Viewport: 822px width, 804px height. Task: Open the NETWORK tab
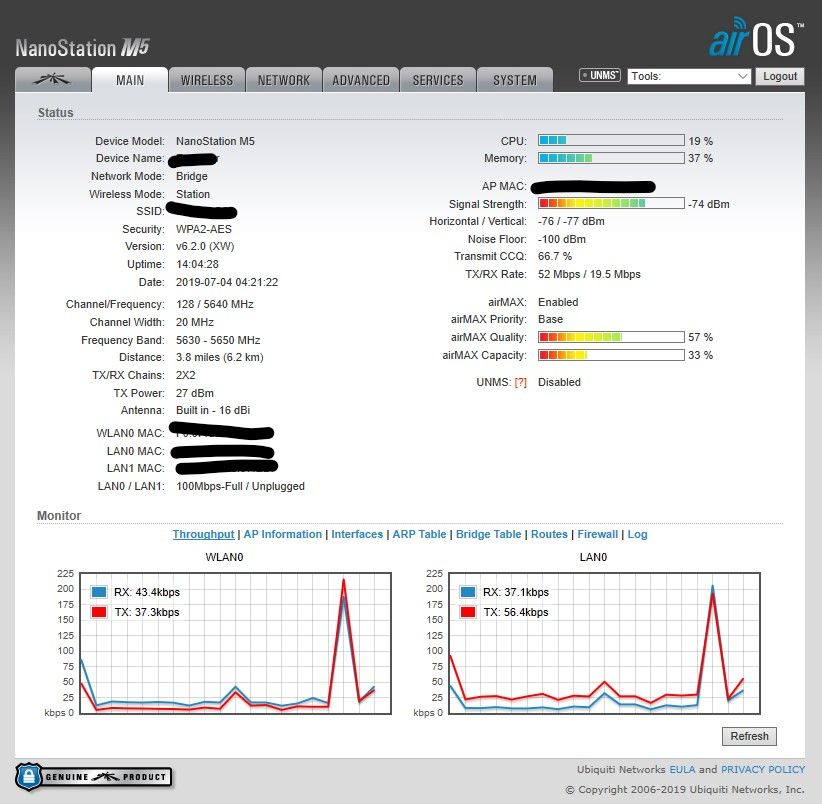click(284, 80)
